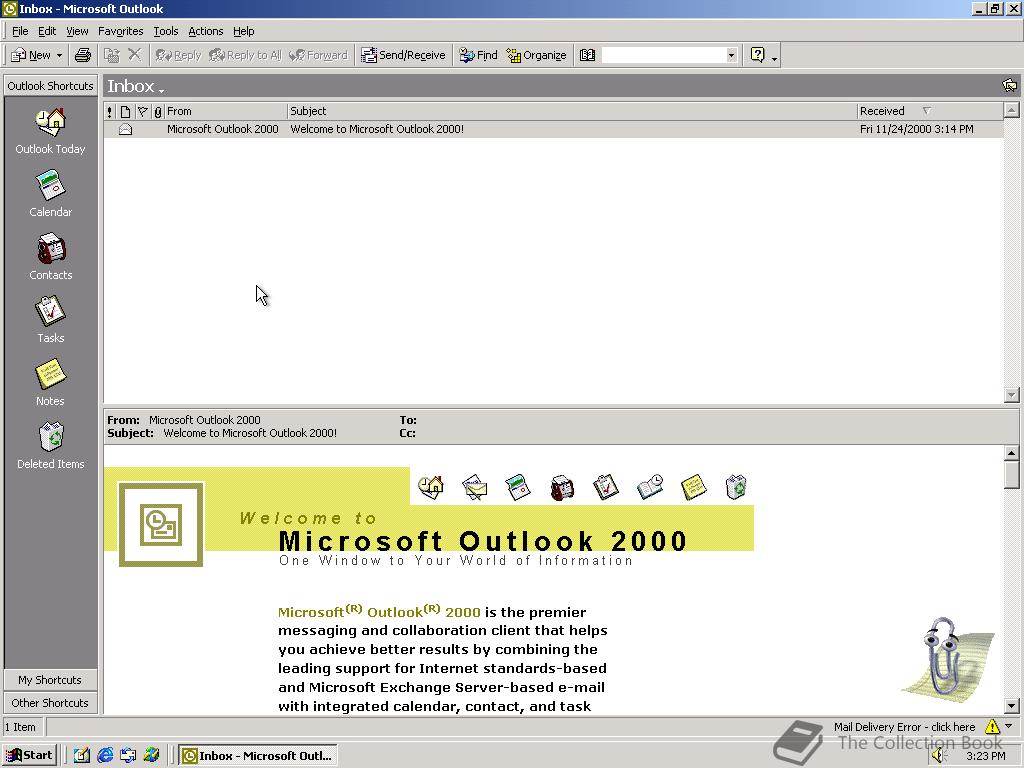Click the Notes icon in welcome banner
Viewport: 1024px width, 768px height.
click(694, 487)
